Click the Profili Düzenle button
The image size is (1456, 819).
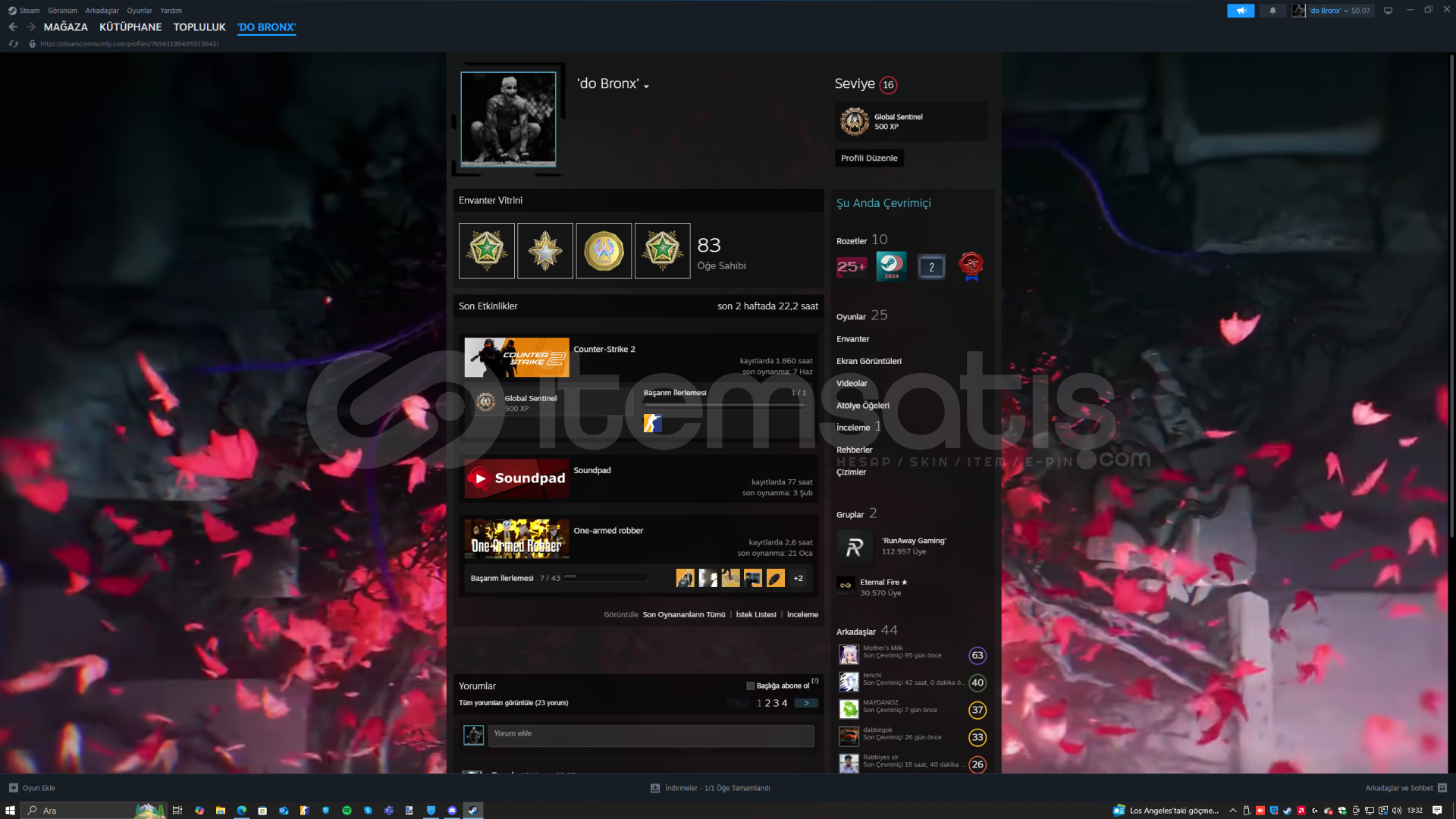click(869, 158)
